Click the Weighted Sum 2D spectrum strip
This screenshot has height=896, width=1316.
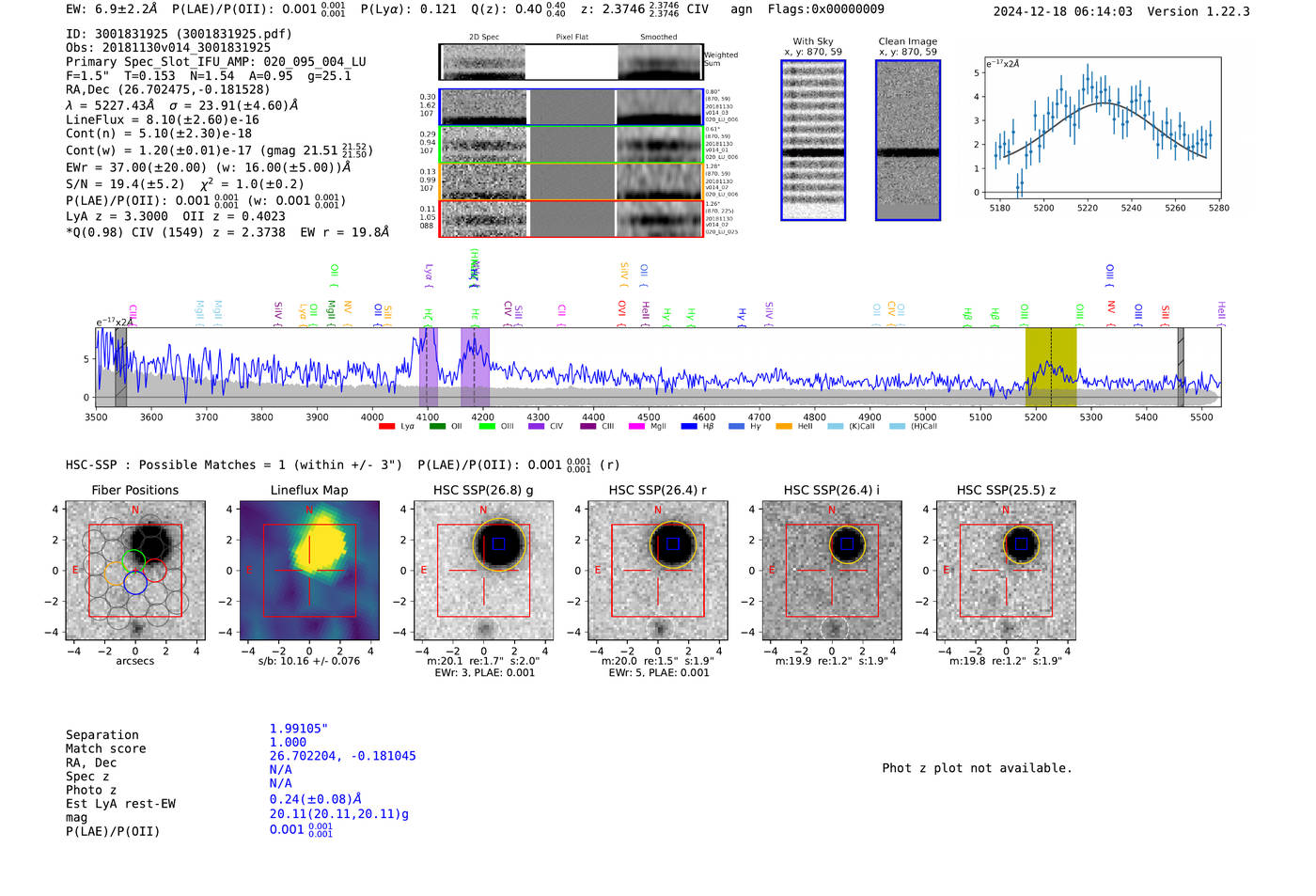[572, 62]
